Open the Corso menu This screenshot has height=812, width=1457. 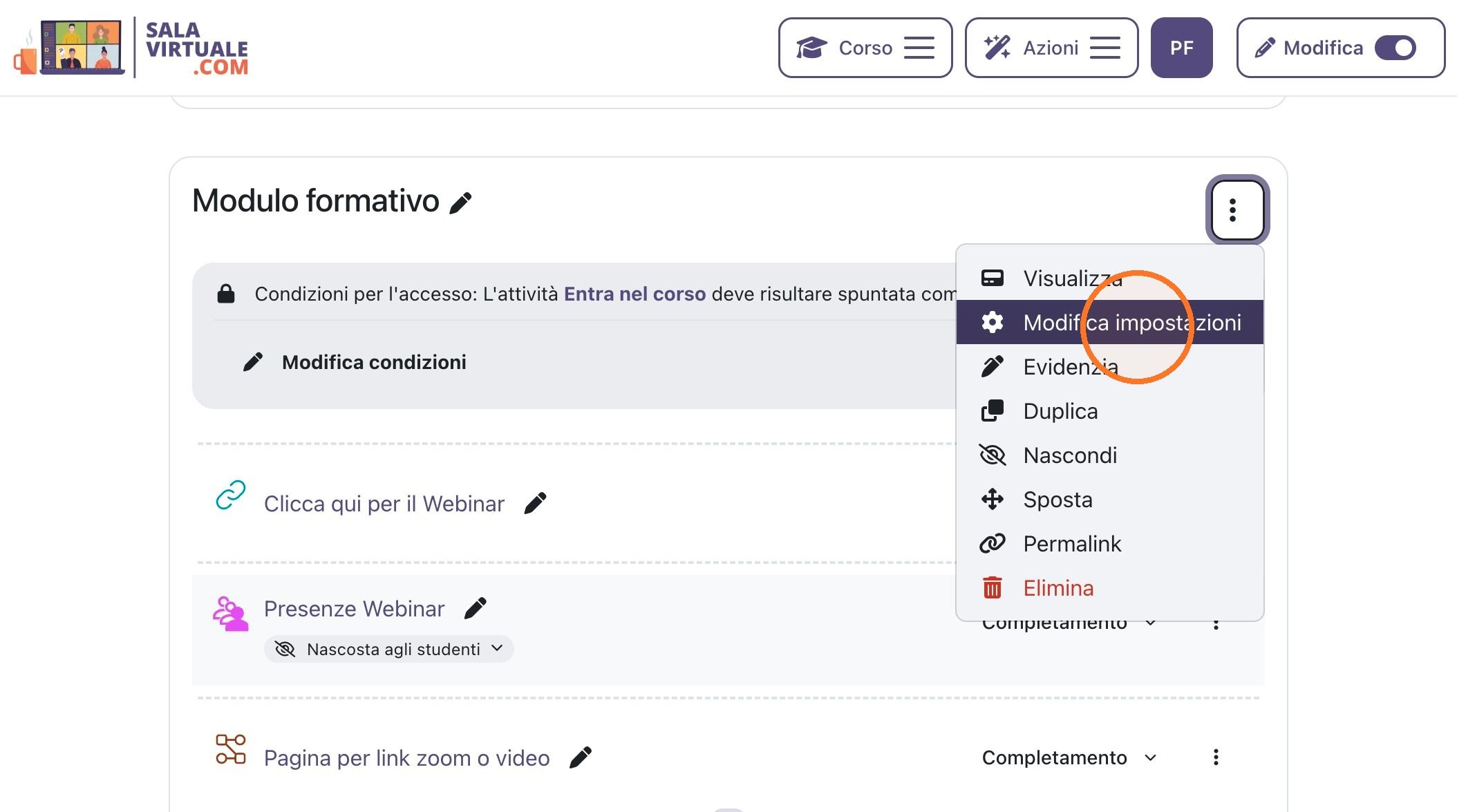click(x=865, y=48)
